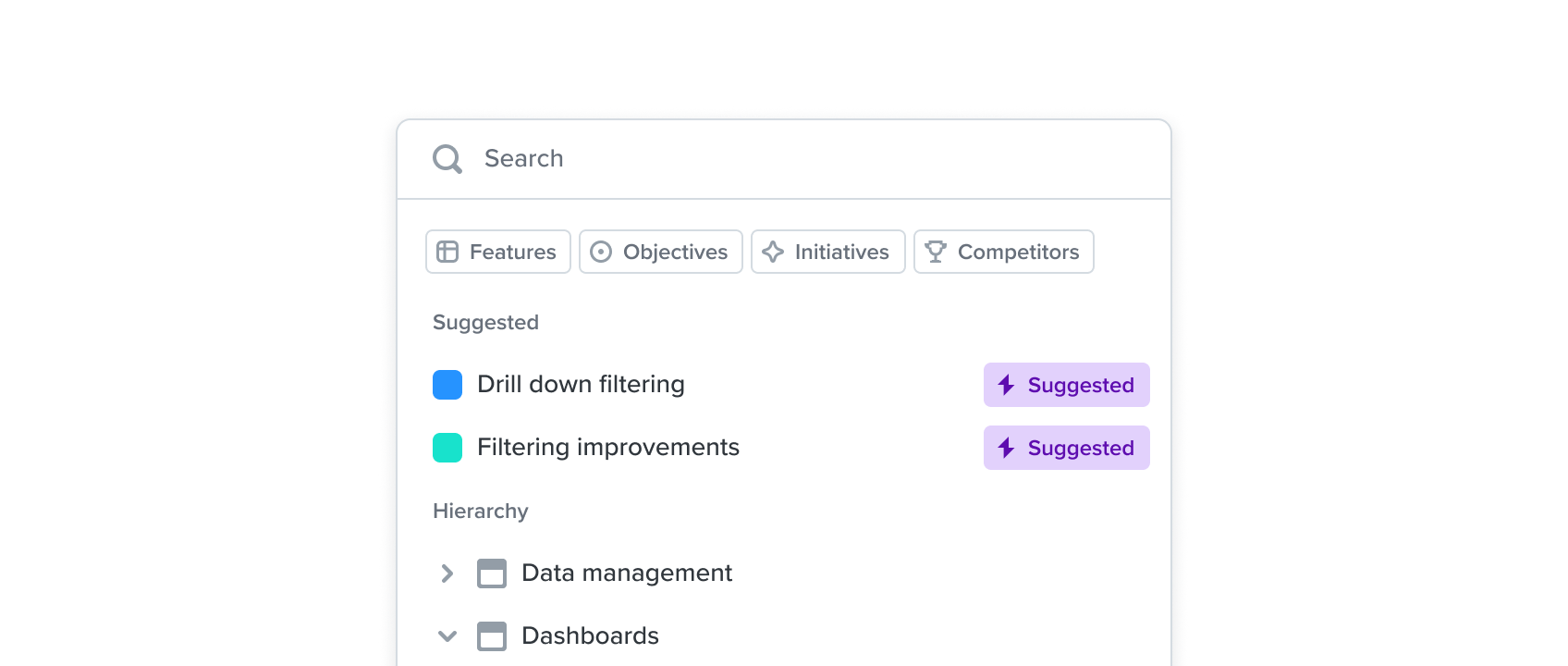Focus the Search input field

784,159
